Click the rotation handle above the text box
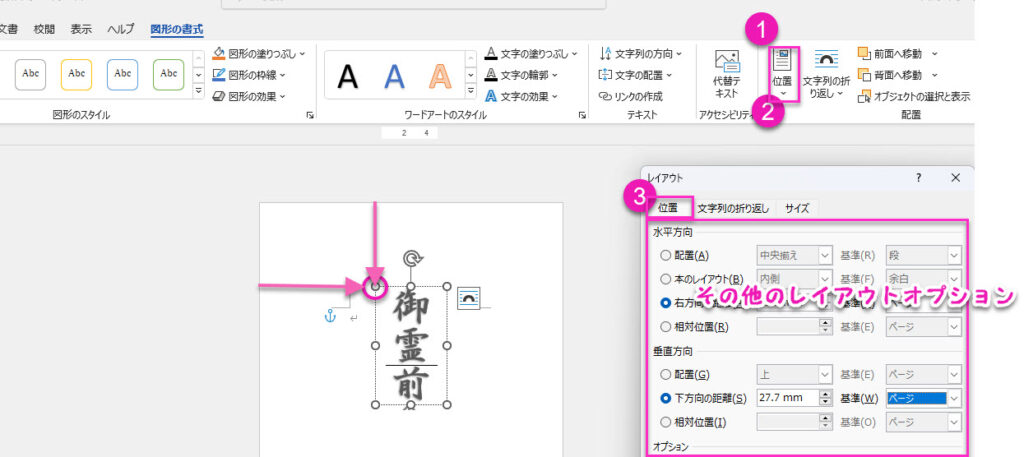The image size is (1024, 457). click(411, 259)
